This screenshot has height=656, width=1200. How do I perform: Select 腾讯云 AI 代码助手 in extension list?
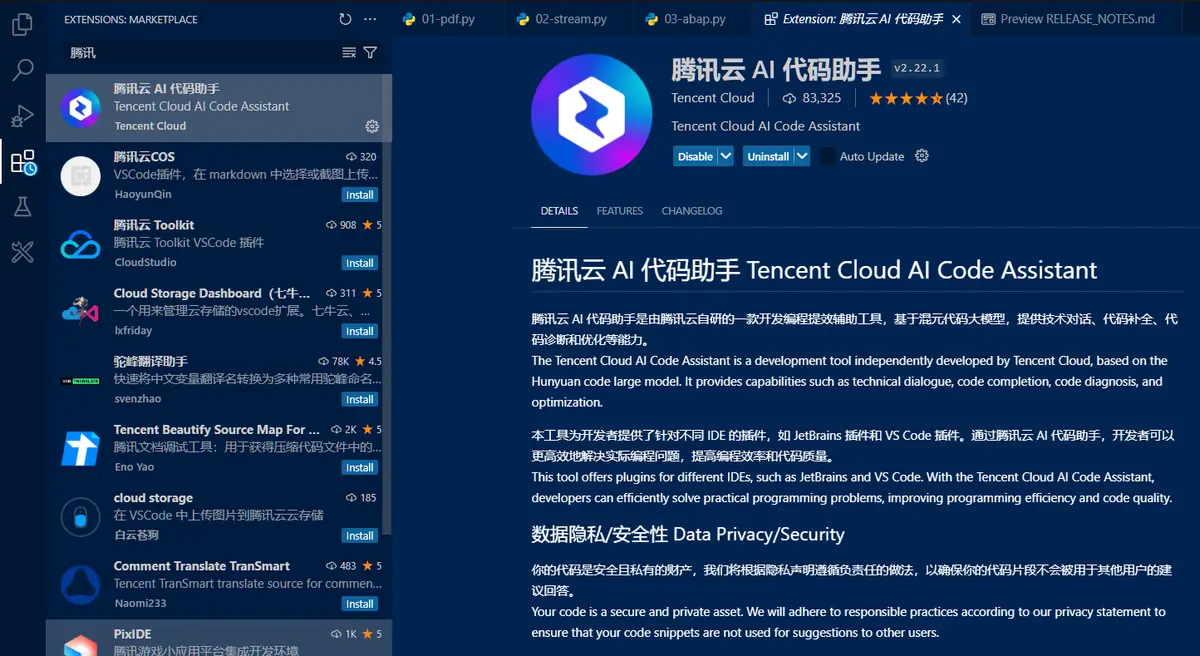click(x=219, y=107)
